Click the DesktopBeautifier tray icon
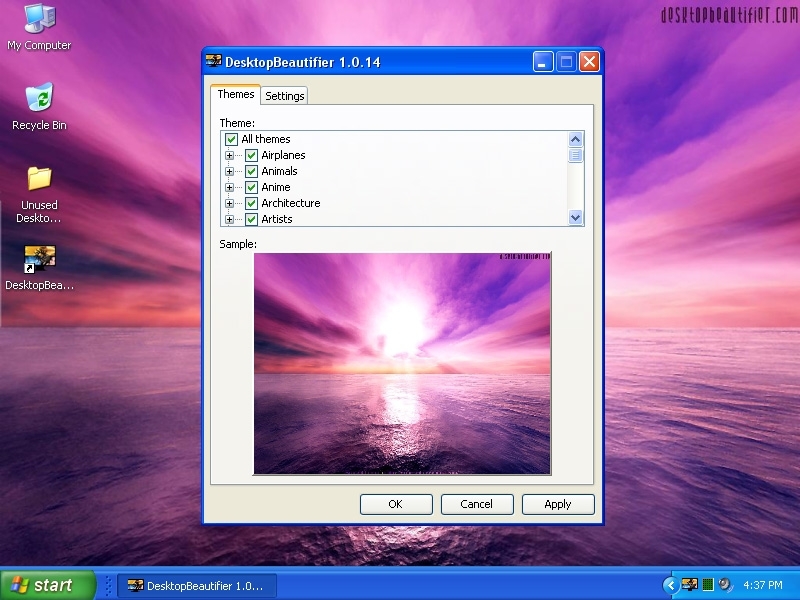 click(690, 585)
